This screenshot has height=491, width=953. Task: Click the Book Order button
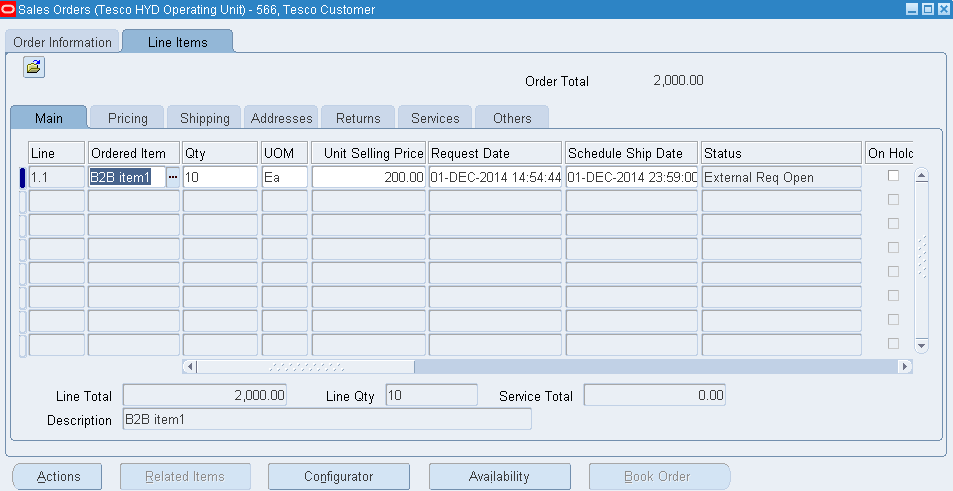click(659, 476)
